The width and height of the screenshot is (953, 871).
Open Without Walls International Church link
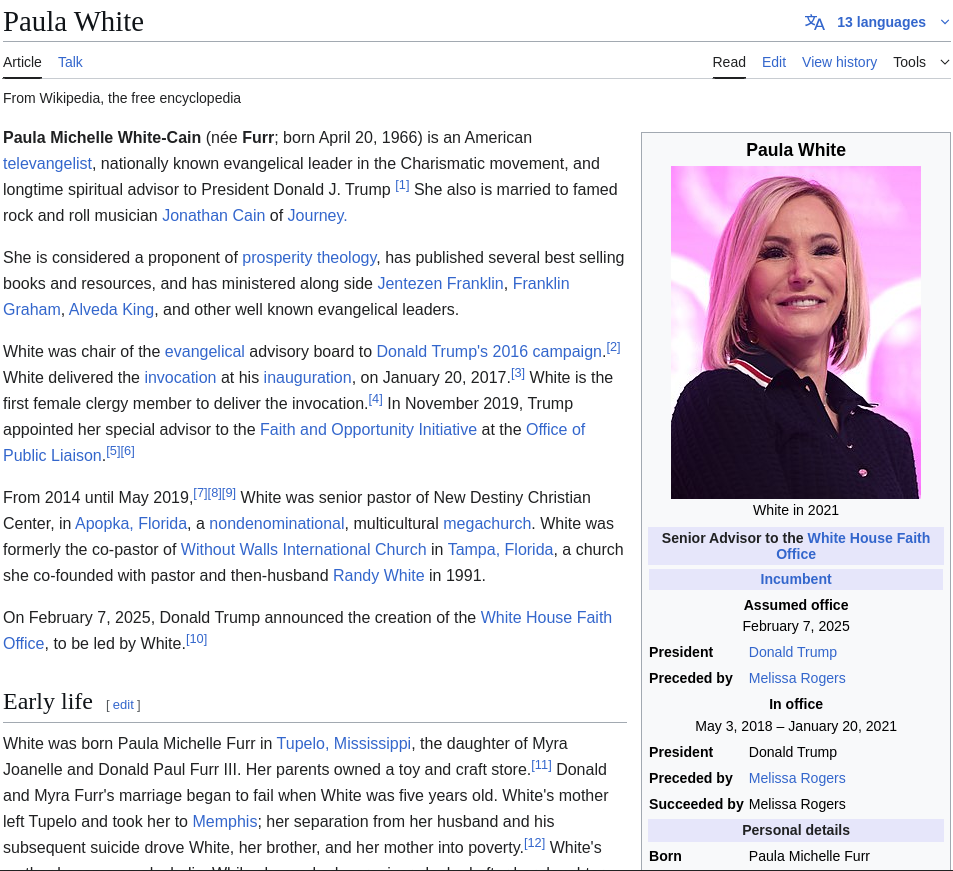tap(303, 549)
